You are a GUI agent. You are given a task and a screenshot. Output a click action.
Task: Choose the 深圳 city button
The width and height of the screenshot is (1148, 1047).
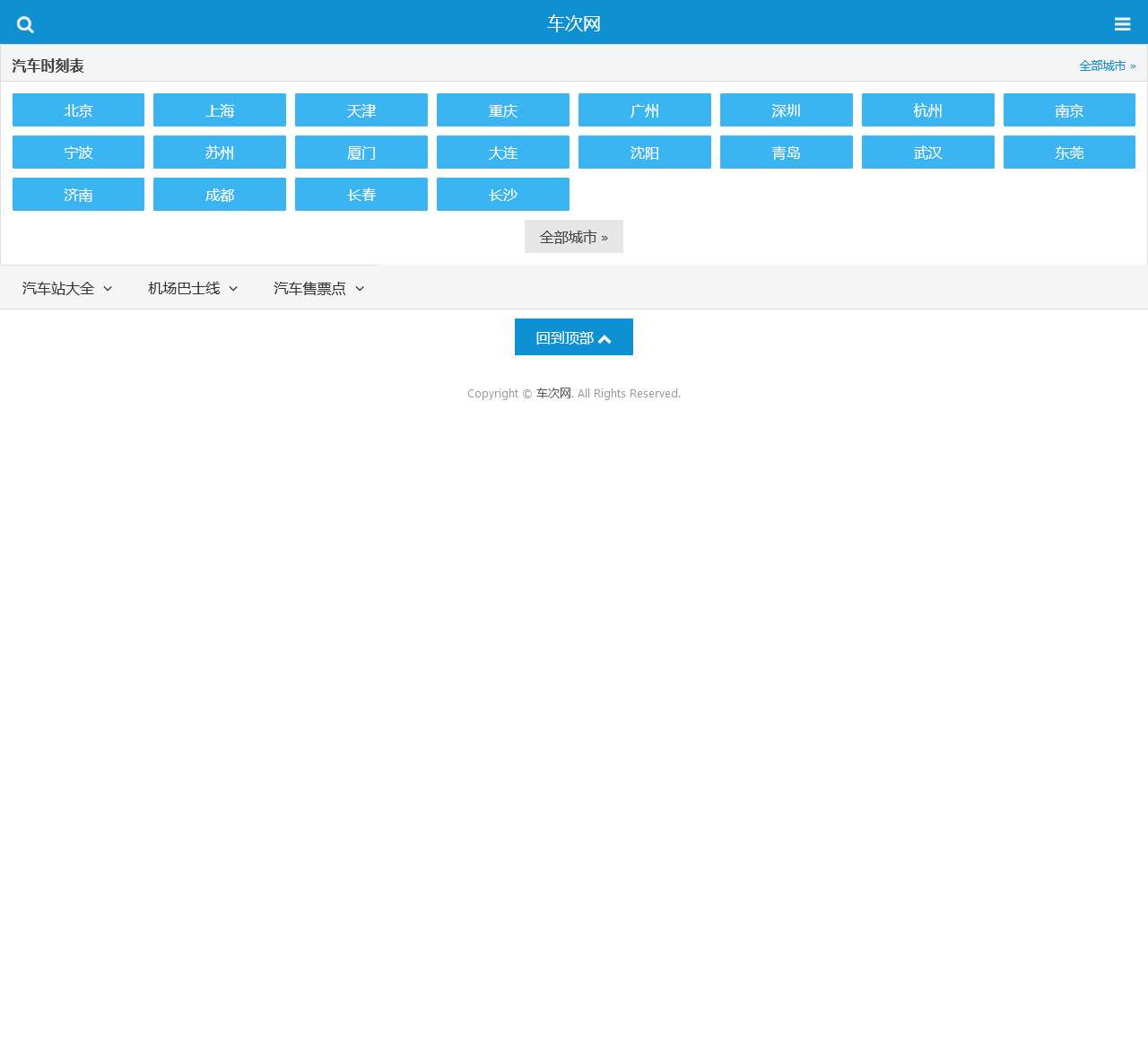pos(787,110)
